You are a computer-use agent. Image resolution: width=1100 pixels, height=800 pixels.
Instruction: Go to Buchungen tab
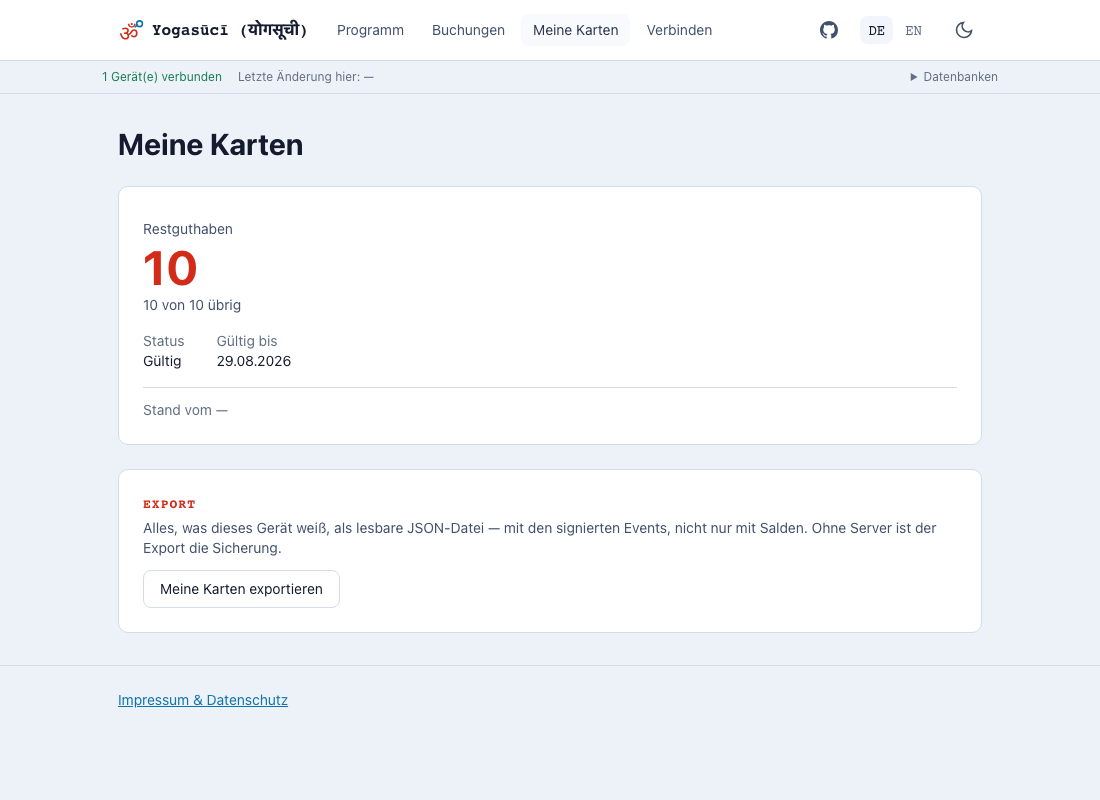click(x=468, y=30)
